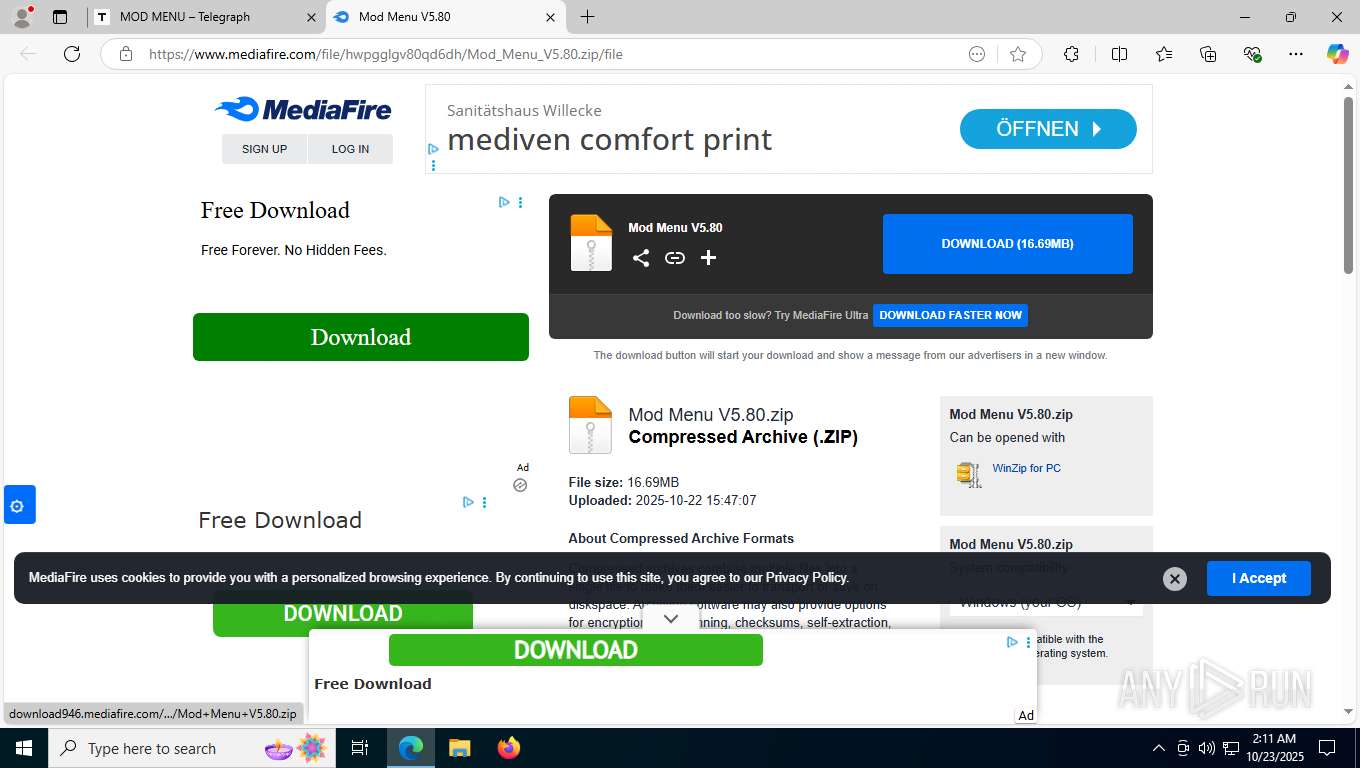Open Browser essentials heart icon

1252,54
